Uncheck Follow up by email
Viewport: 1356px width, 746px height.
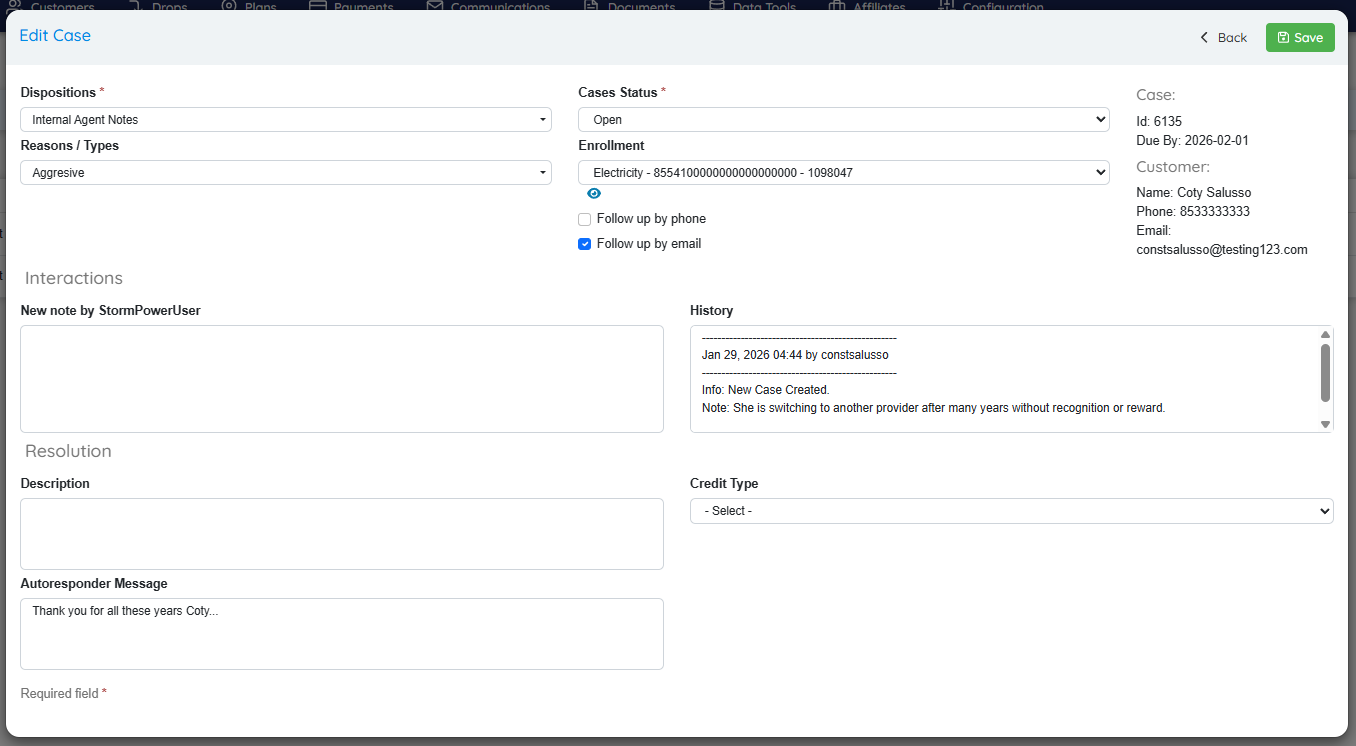coord(585,244)
